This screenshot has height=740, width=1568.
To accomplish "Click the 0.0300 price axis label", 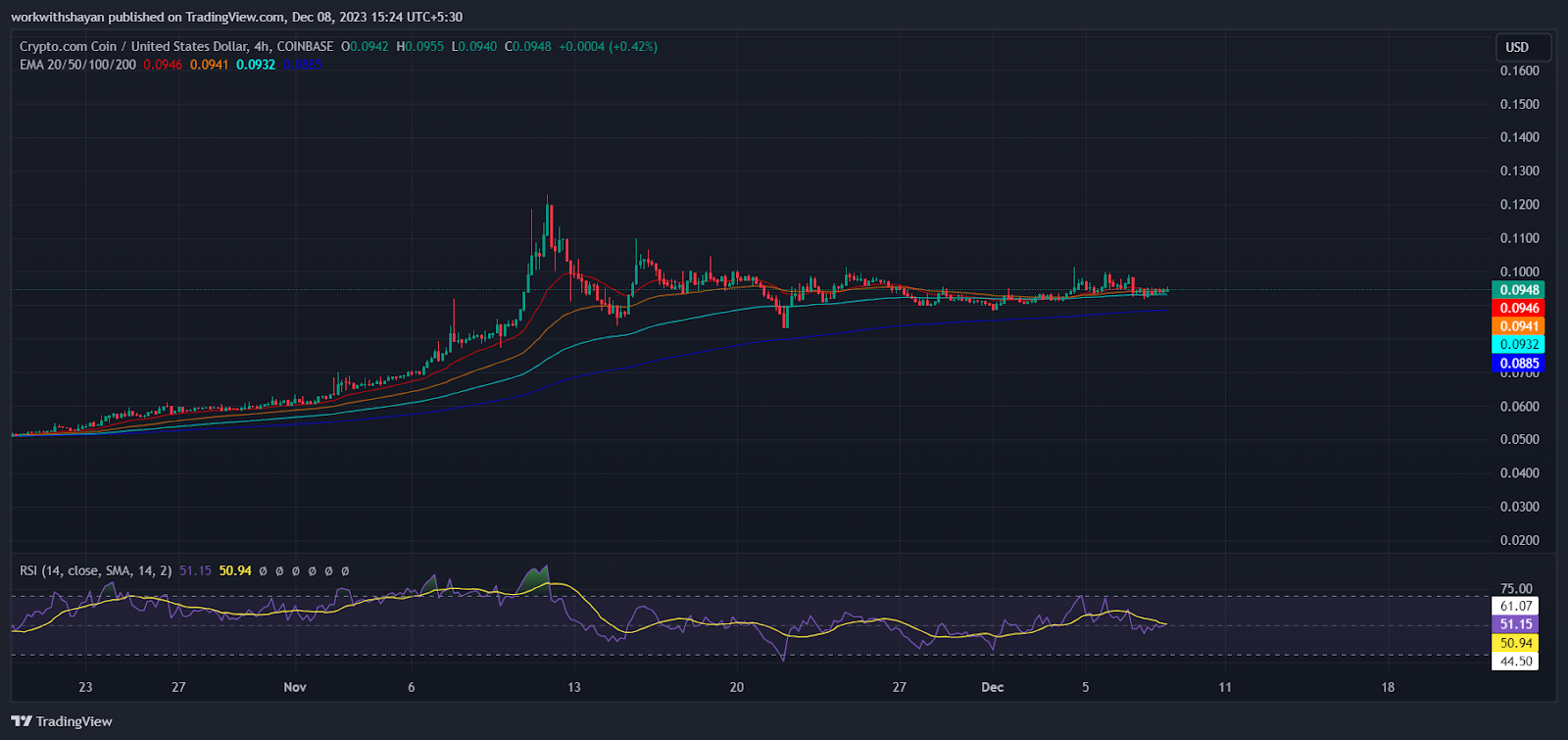I will [1519, 507].
